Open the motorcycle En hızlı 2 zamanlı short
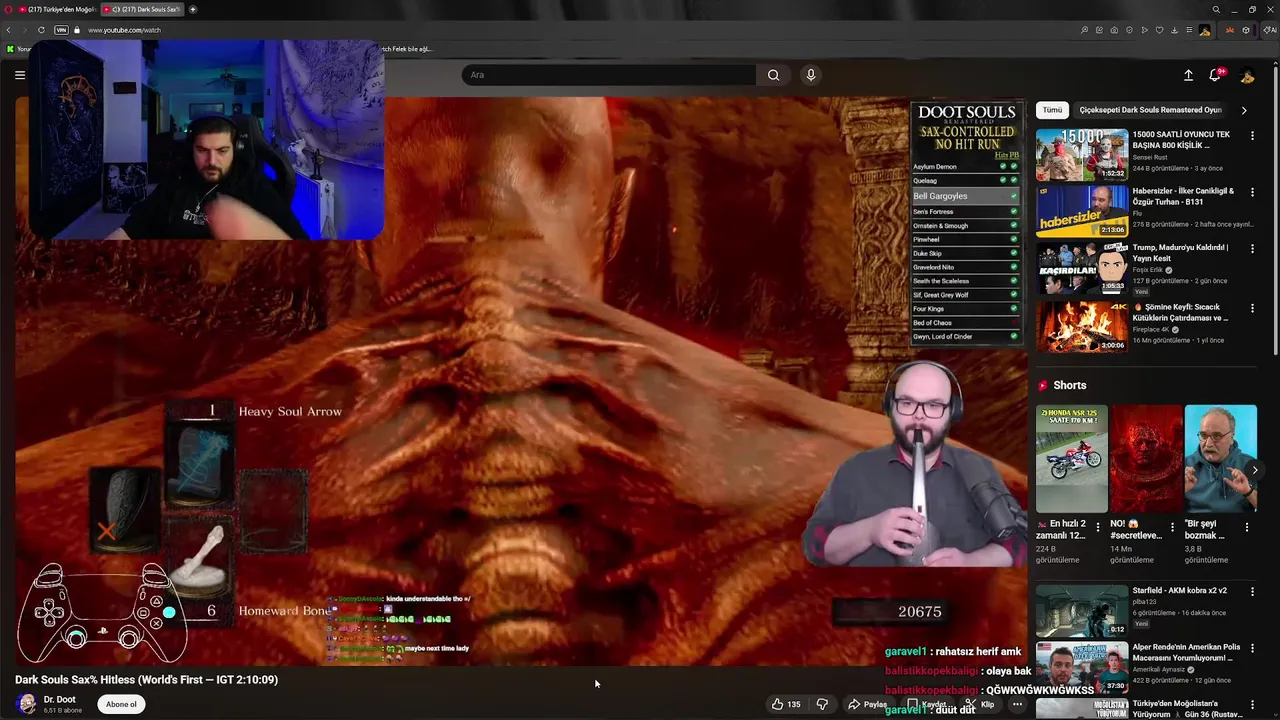Image resolution: width=1280 pixels, height=720 pixels. 1072,459
